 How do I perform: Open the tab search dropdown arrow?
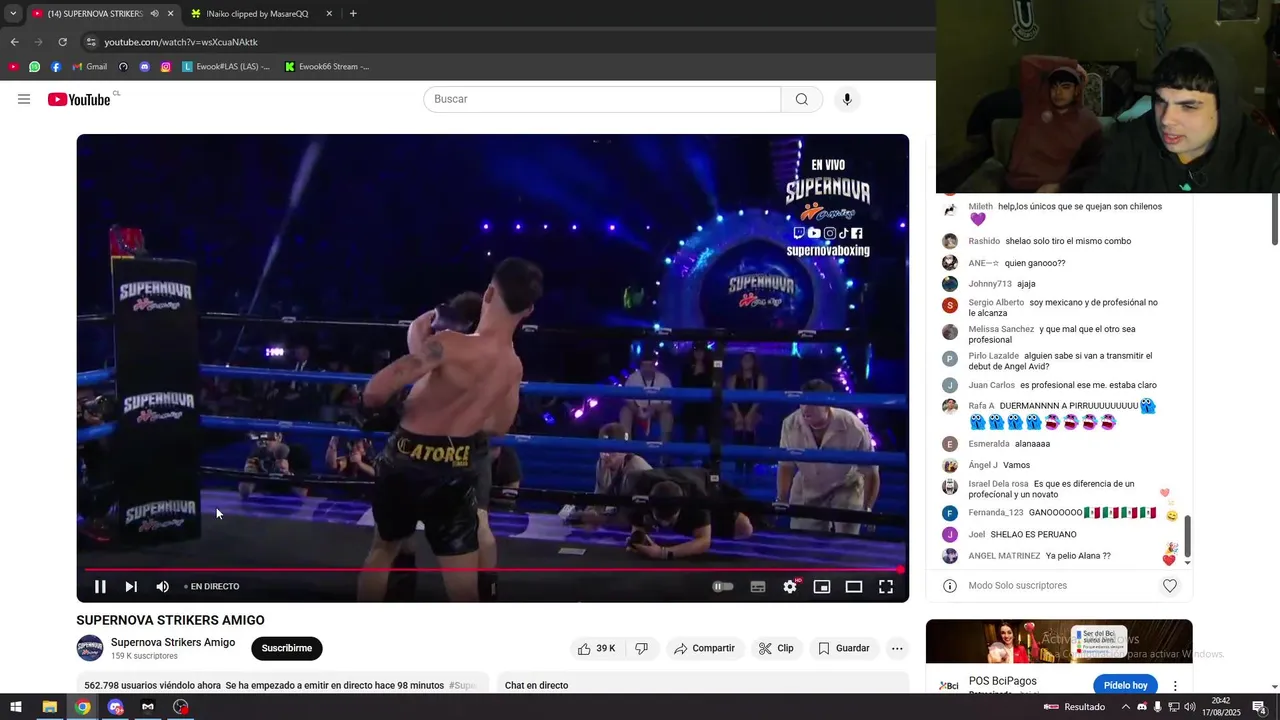click(x=13, y=13)
